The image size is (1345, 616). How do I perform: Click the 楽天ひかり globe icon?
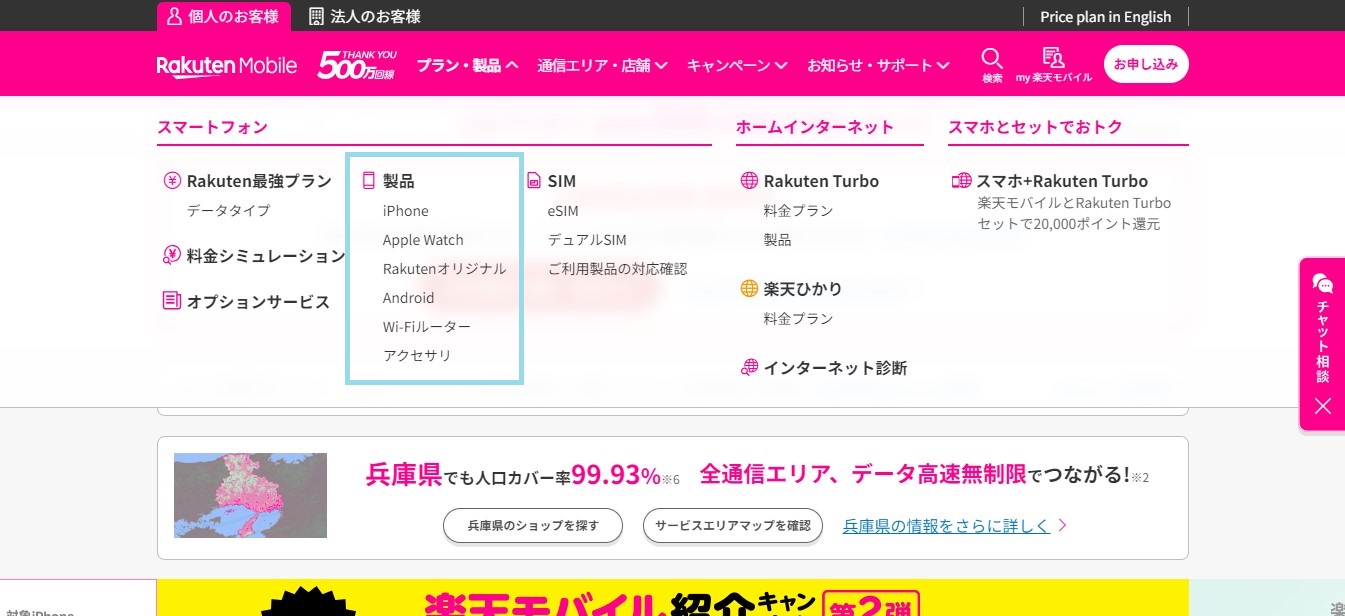pyautogui.click(x=749, y=289)
